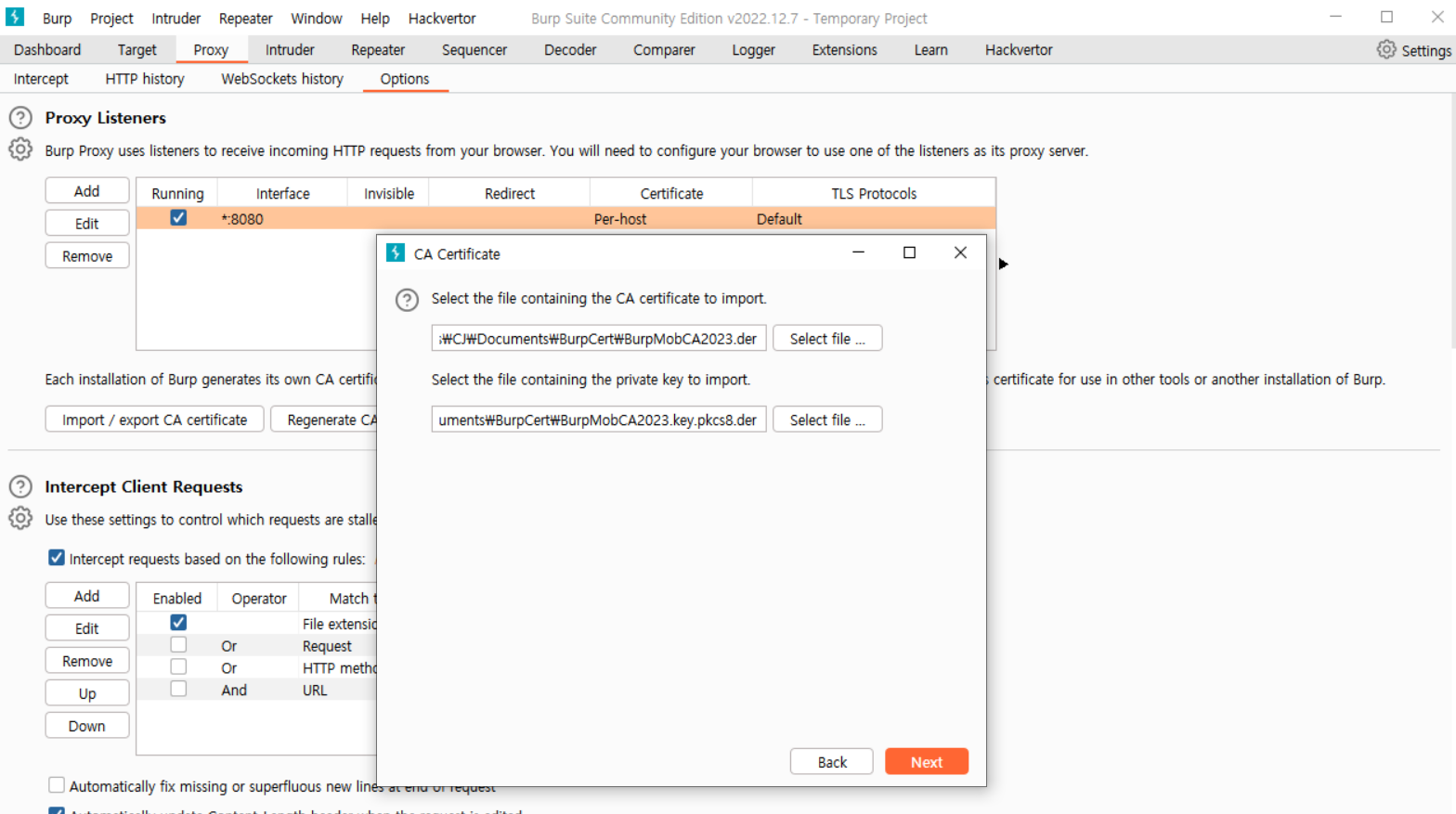Move intercept rule Up

pyautogui.click(x=87, y=693)
